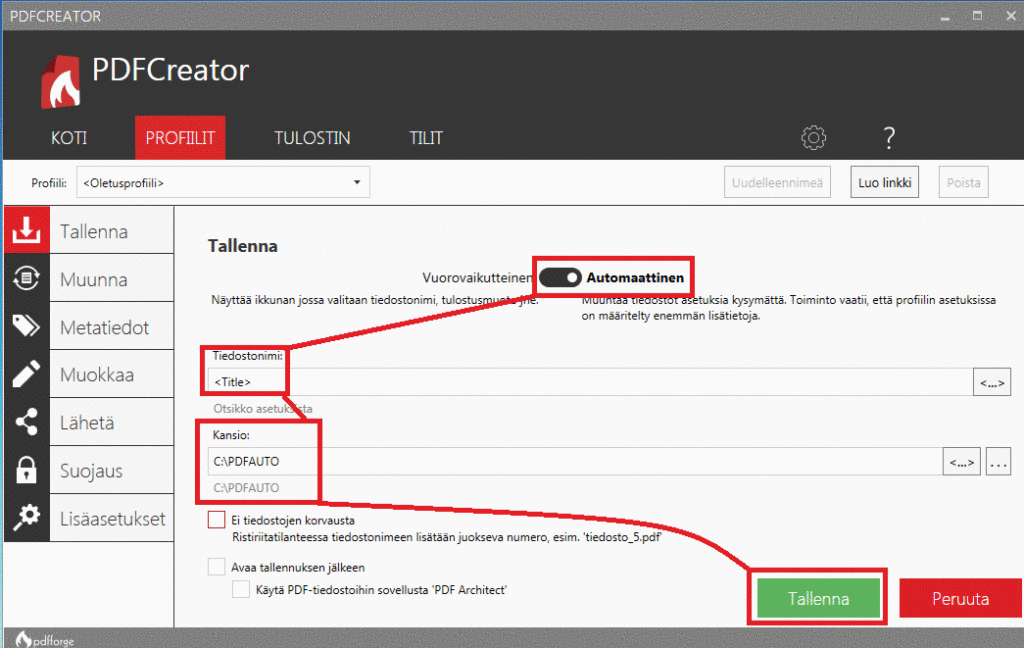
Task: Open the TILIT tab
Action: 426,138
